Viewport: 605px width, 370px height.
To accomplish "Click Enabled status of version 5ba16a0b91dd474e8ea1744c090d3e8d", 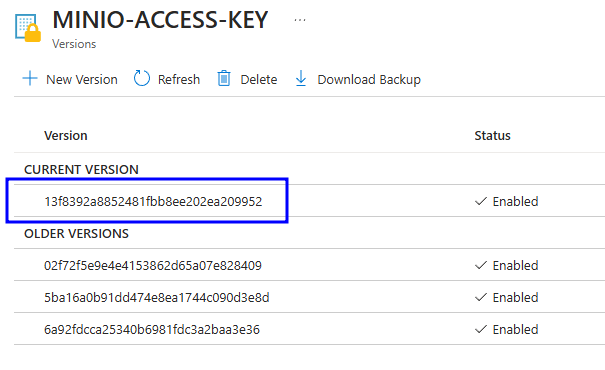I will tap(515, 297).
